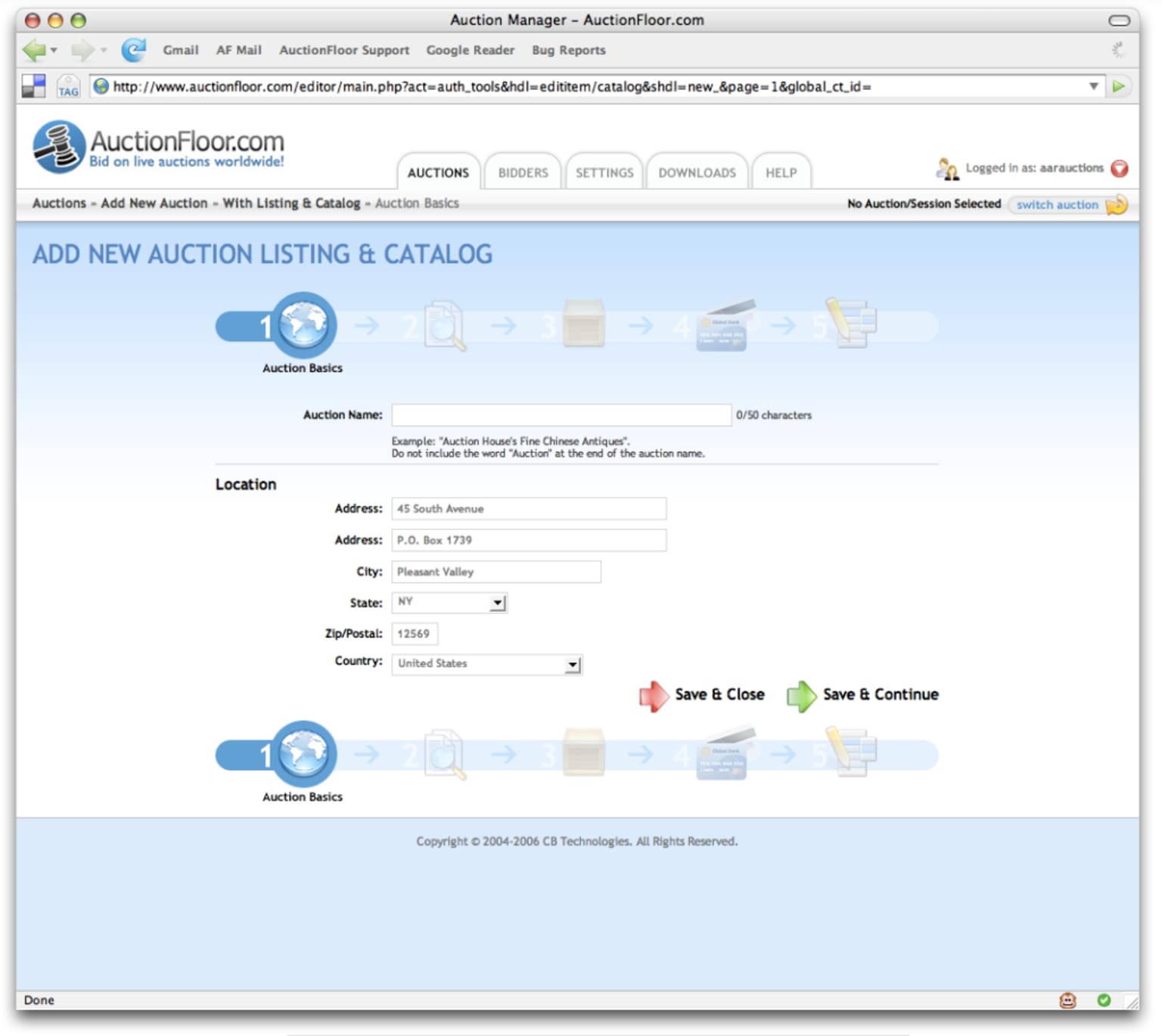Click the top step 5 pencil list icon
1162x1036 pixels.
[x=851, y=323]
